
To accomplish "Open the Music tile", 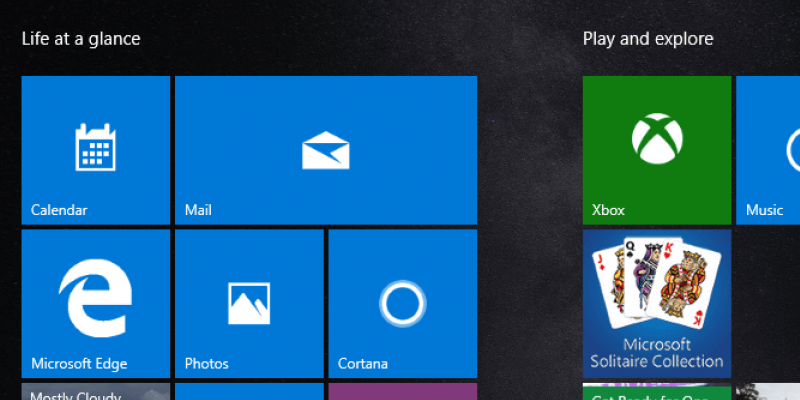I will point(768,150).
